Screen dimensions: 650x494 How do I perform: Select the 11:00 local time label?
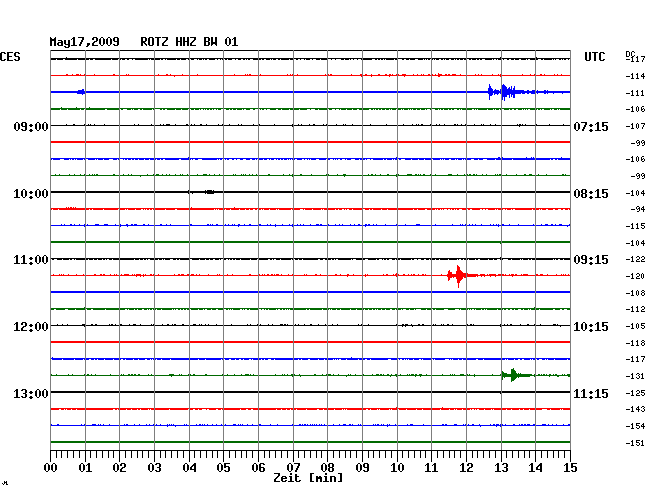pyautogui.click(x=31, y=260)
